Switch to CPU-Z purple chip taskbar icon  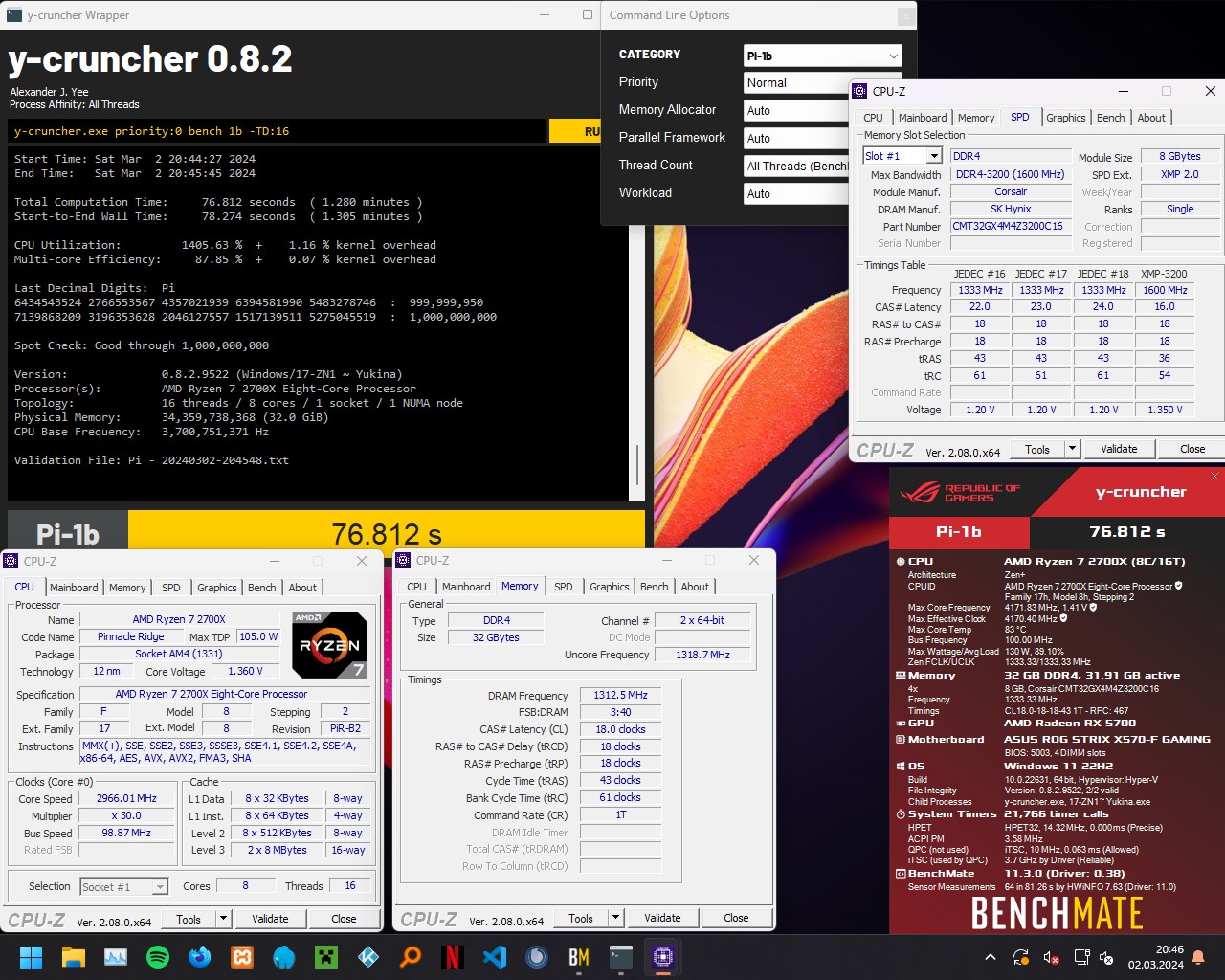pyautogui.click(x=663, y=956)
